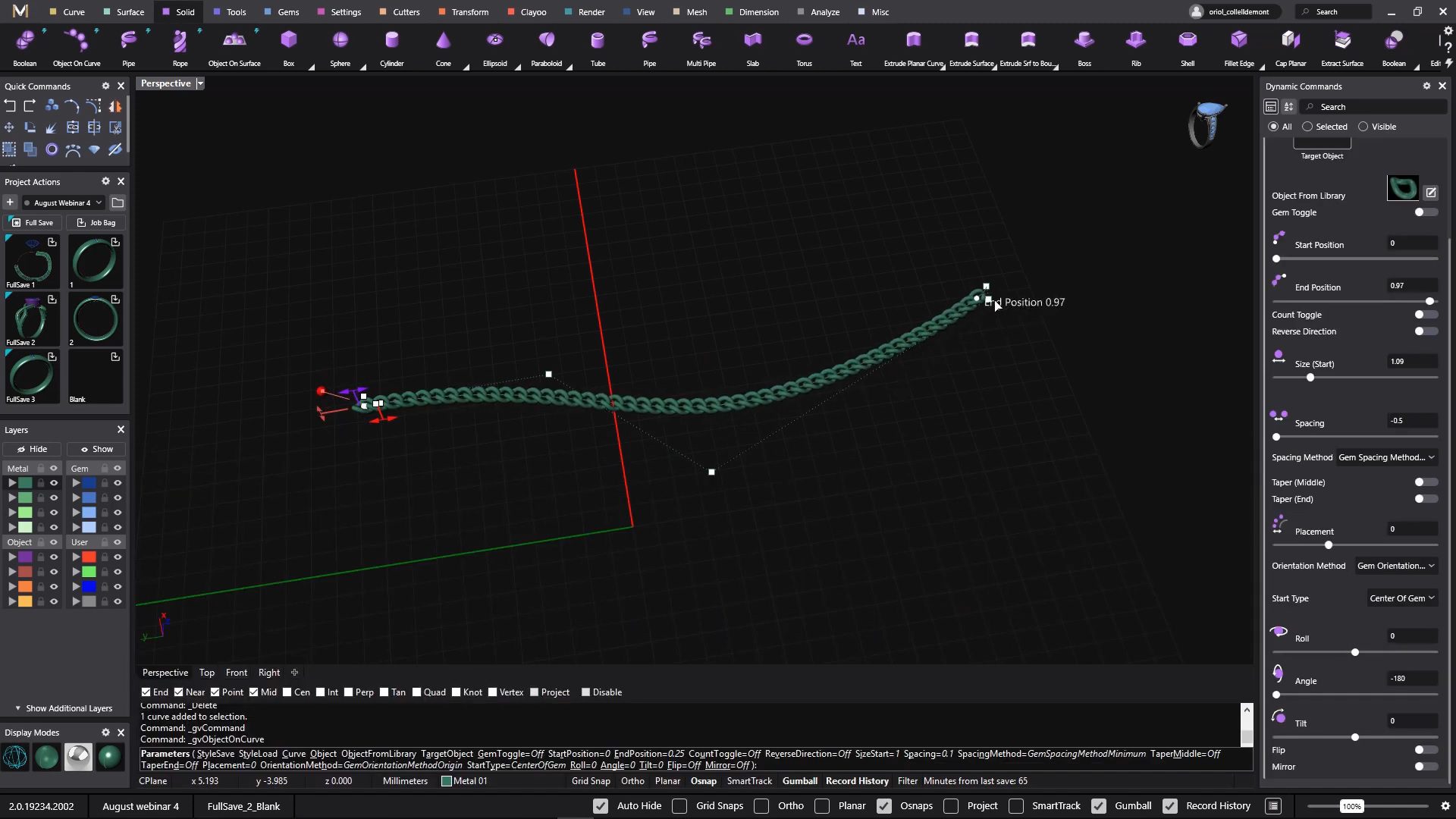The height and width of the screenshot is (819, 1456).
Task: Turn on the Gem Toggle switch
Action: click(1425, 212)
